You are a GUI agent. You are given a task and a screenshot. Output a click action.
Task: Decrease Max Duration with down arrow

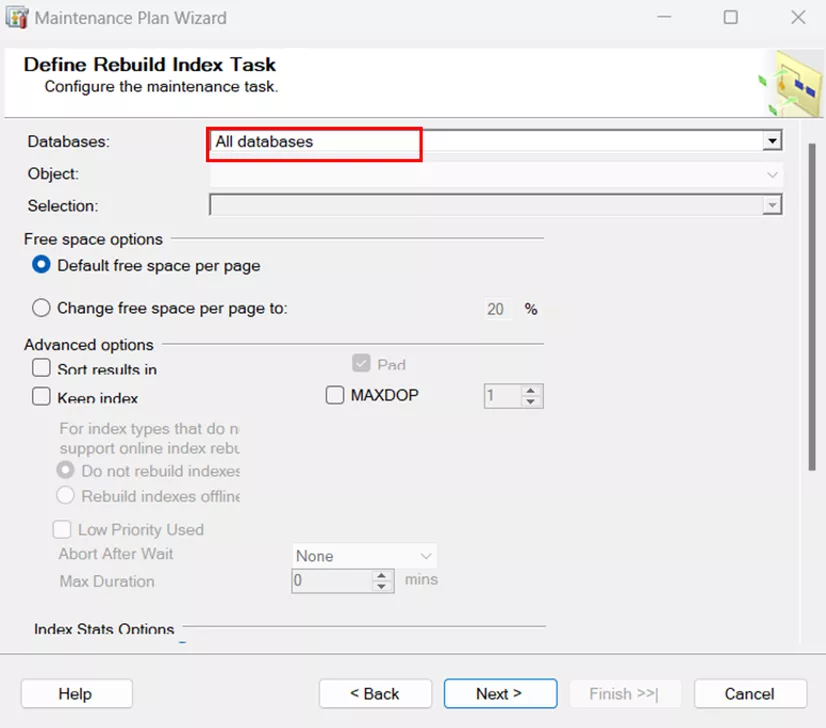click(x=381, y=586)
